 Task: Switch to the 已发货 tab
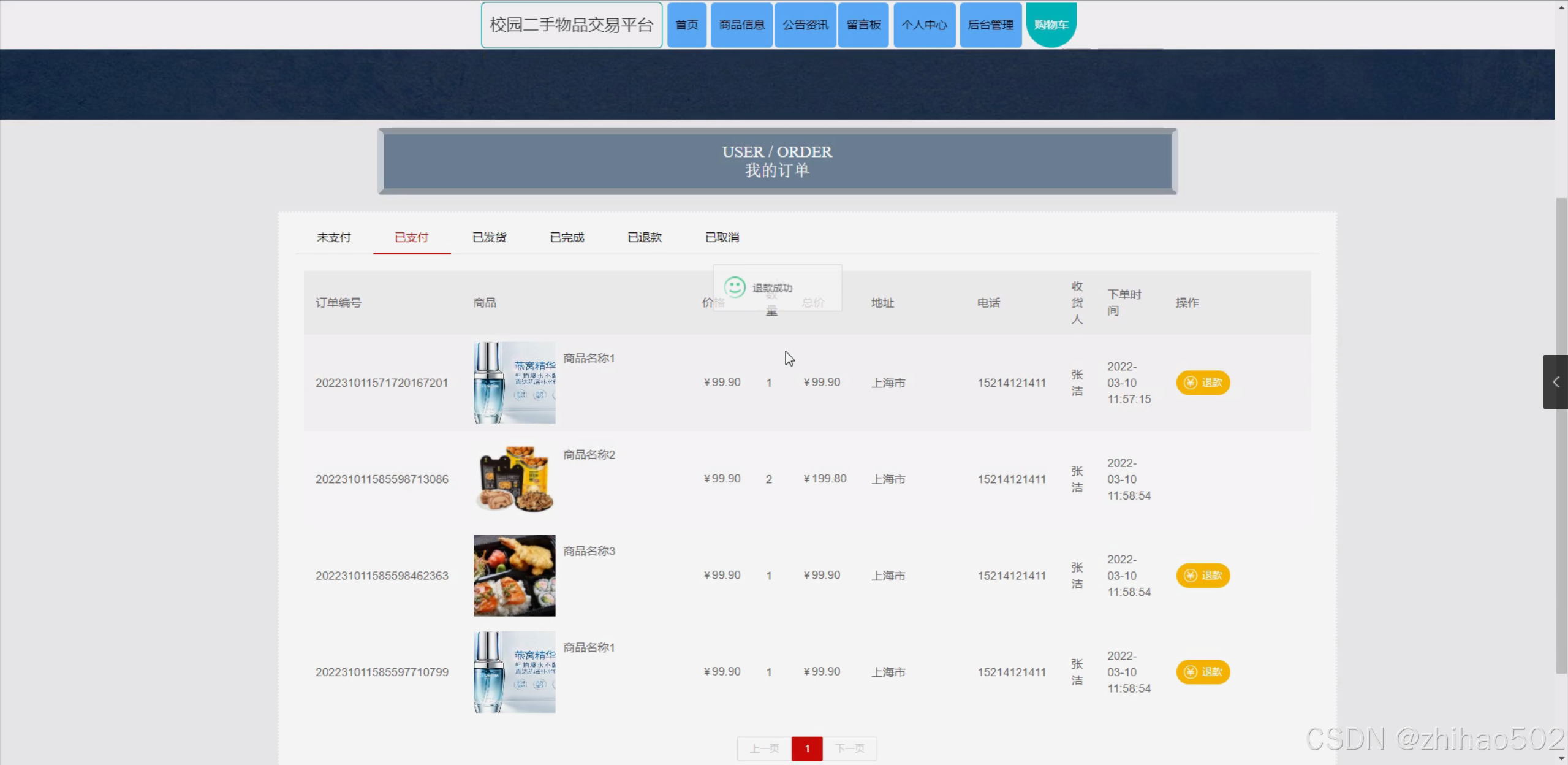(489, 237)
